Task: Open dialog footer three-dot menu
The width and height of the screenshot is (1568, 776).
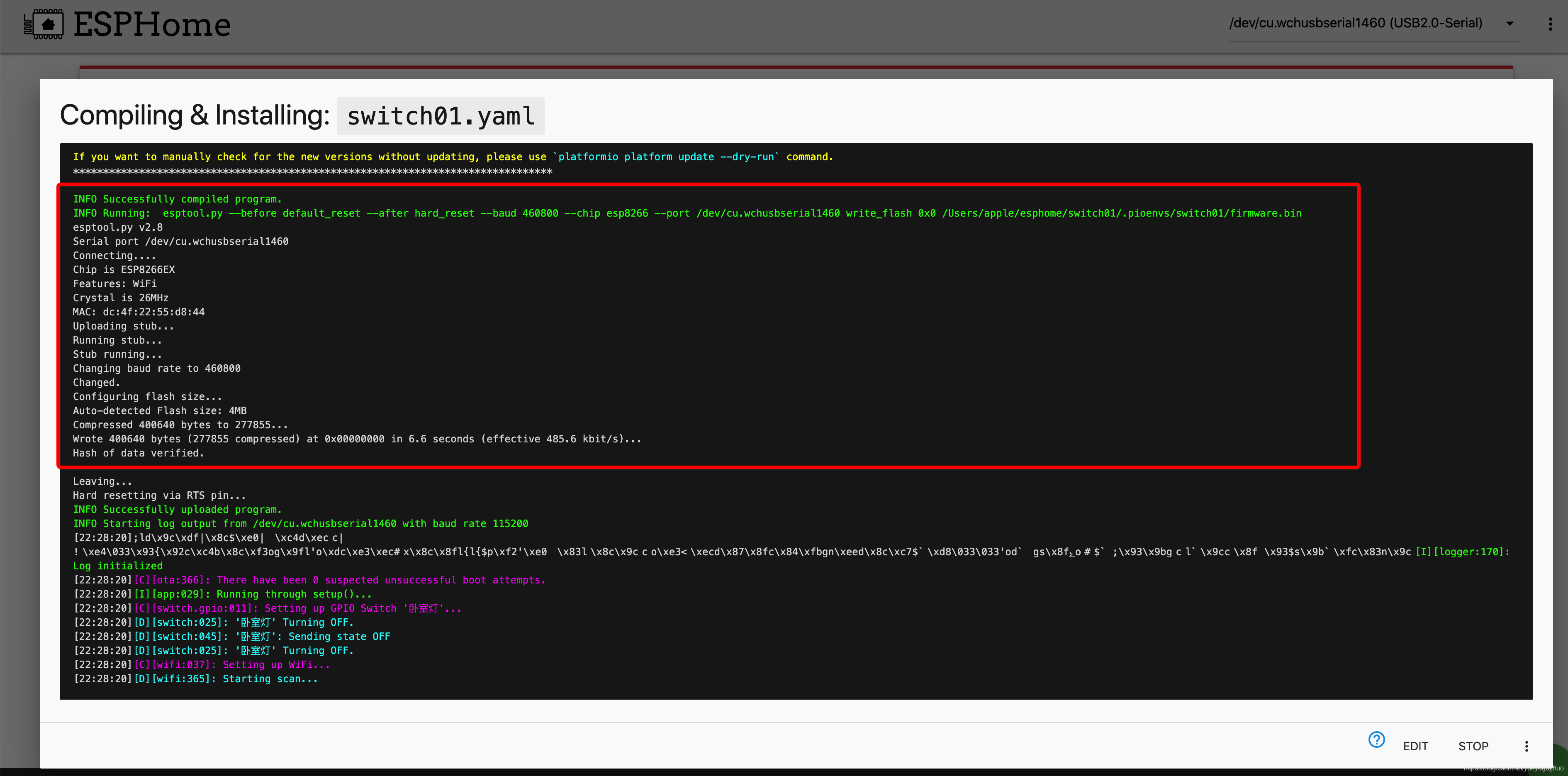Action: (1526, 746)
